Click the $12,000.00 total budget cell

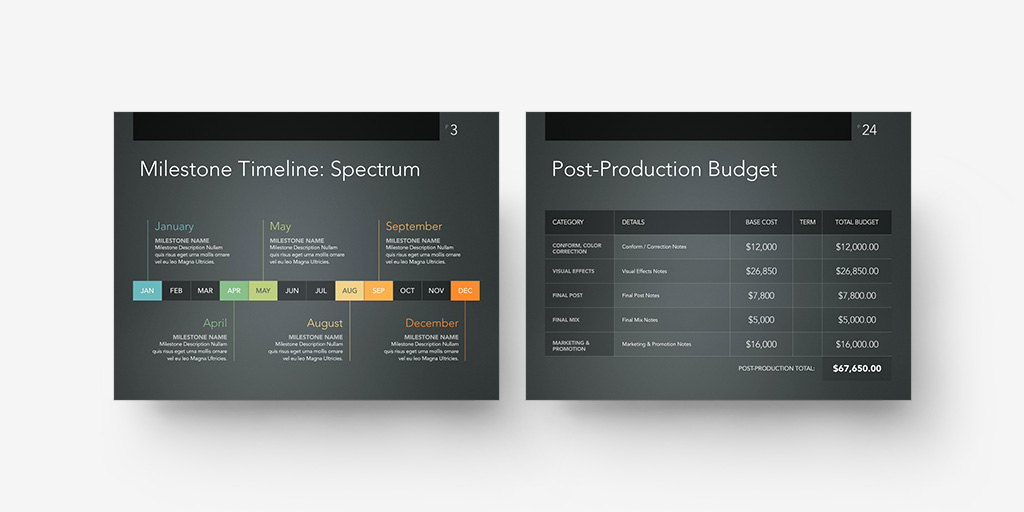857,247
